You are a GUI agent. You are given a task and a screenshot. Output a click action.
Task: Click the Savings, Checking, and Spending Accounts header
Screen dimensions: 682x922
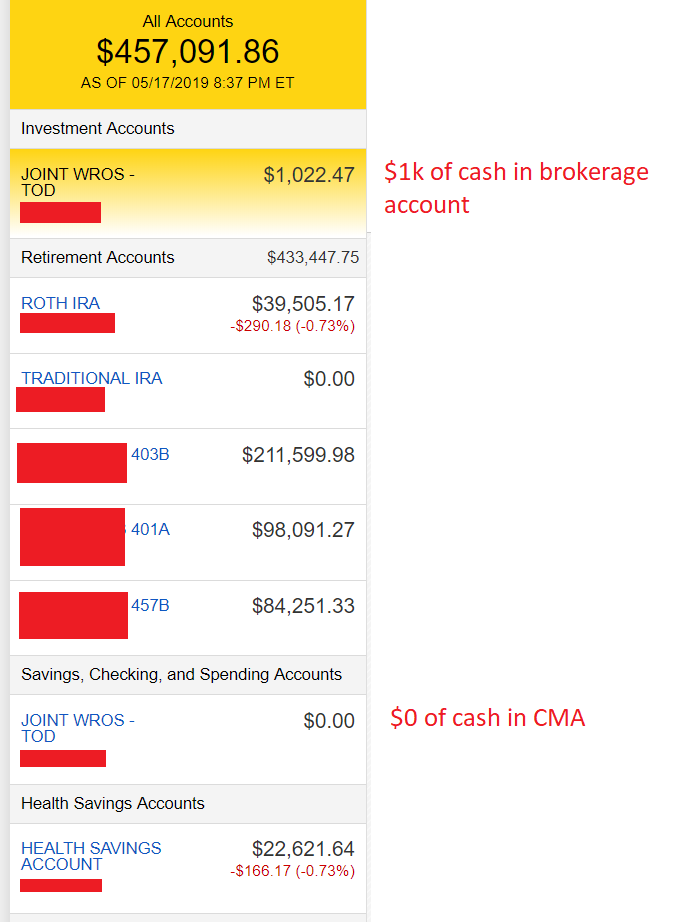point(181,674)
